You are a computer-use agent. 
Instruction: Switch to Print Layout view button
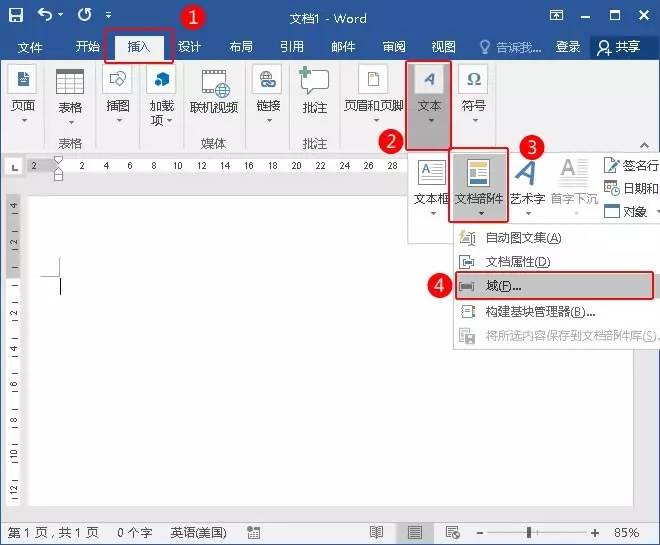pos(414,533)
